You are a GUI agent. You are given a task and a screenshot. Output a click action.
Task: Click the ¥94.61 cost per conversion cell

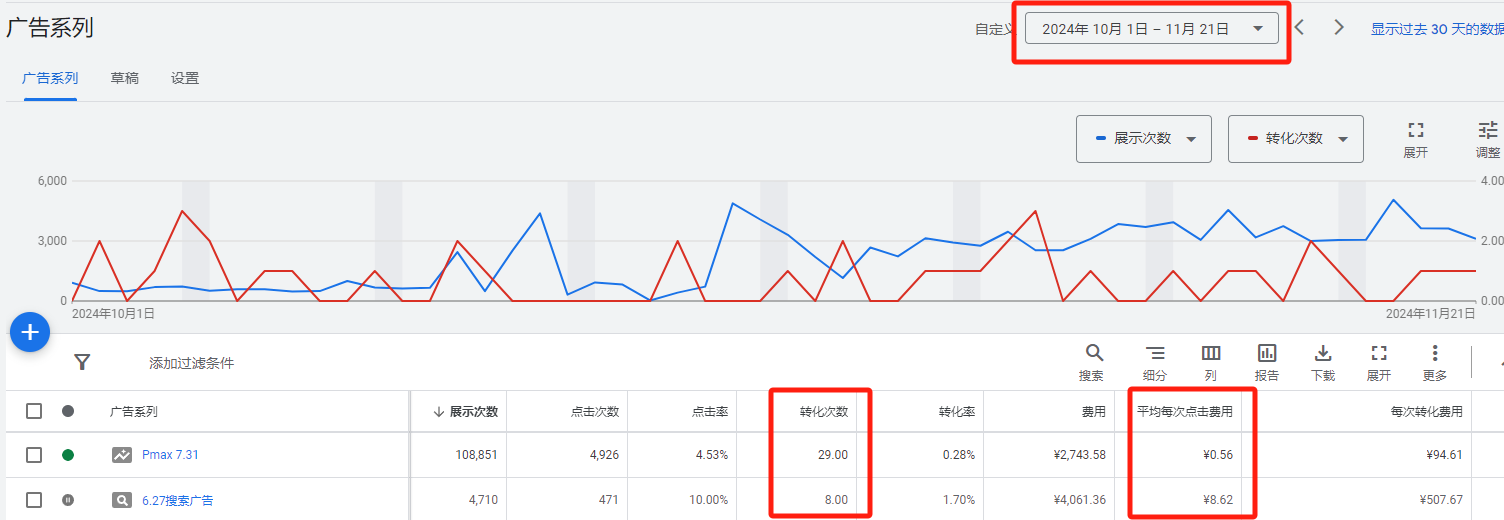1444,455
